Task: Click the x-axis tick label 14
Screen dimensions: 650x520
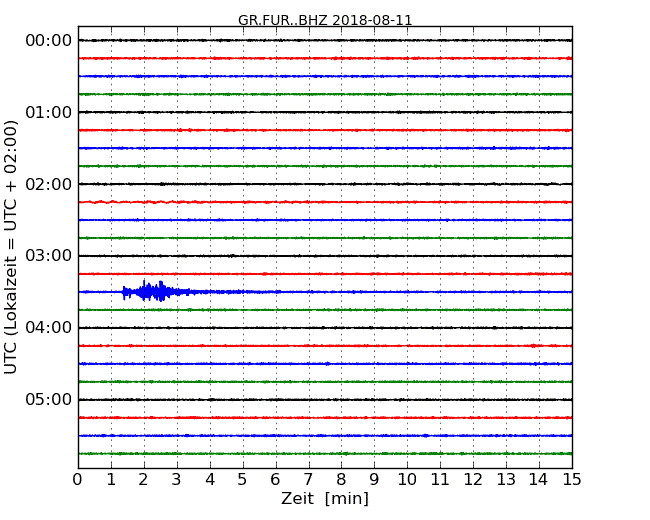Action: tap(539, 480)
